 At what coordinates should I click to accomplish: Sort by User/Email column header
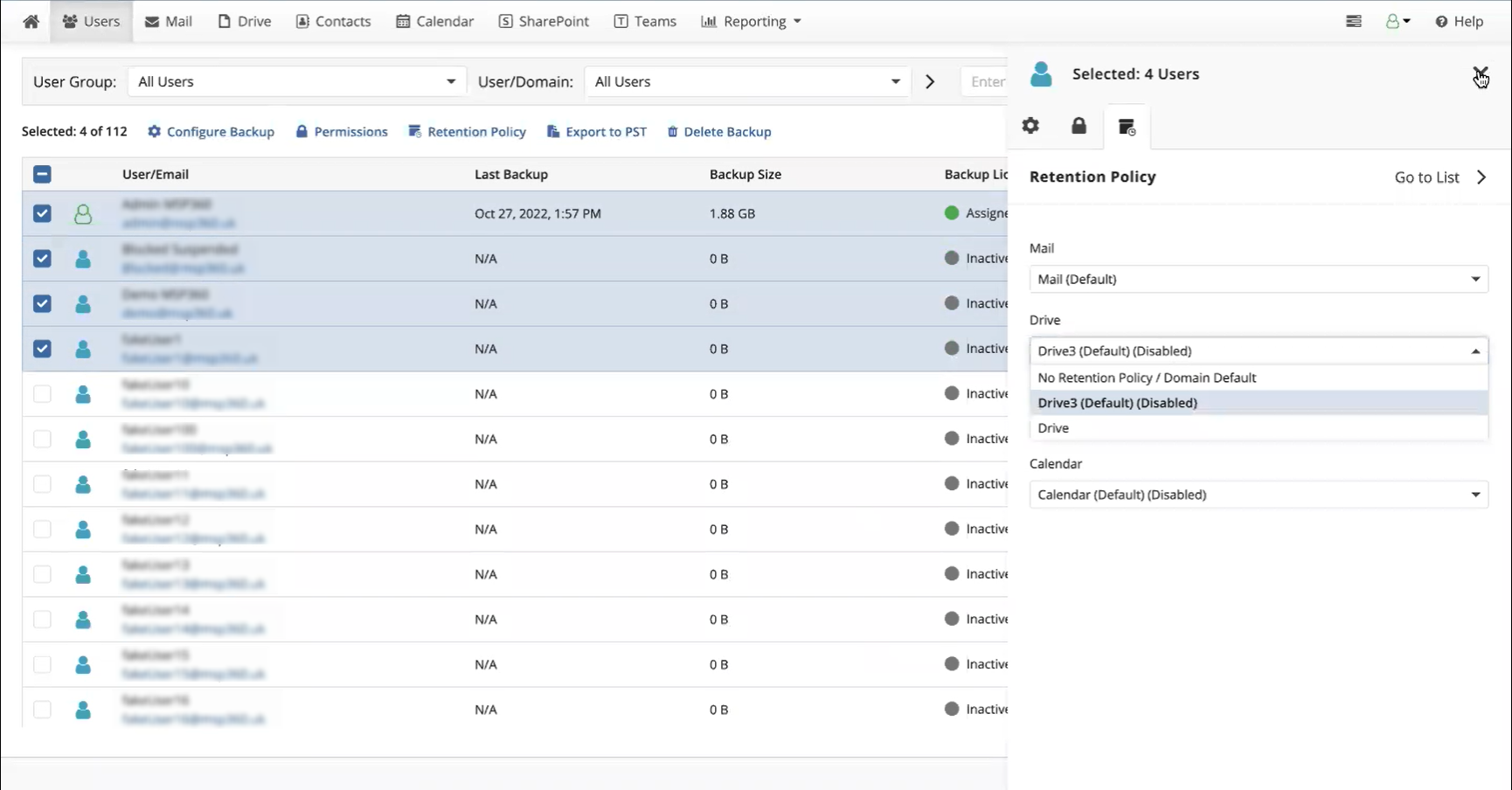pyautogui.click(x=156, y=174)
